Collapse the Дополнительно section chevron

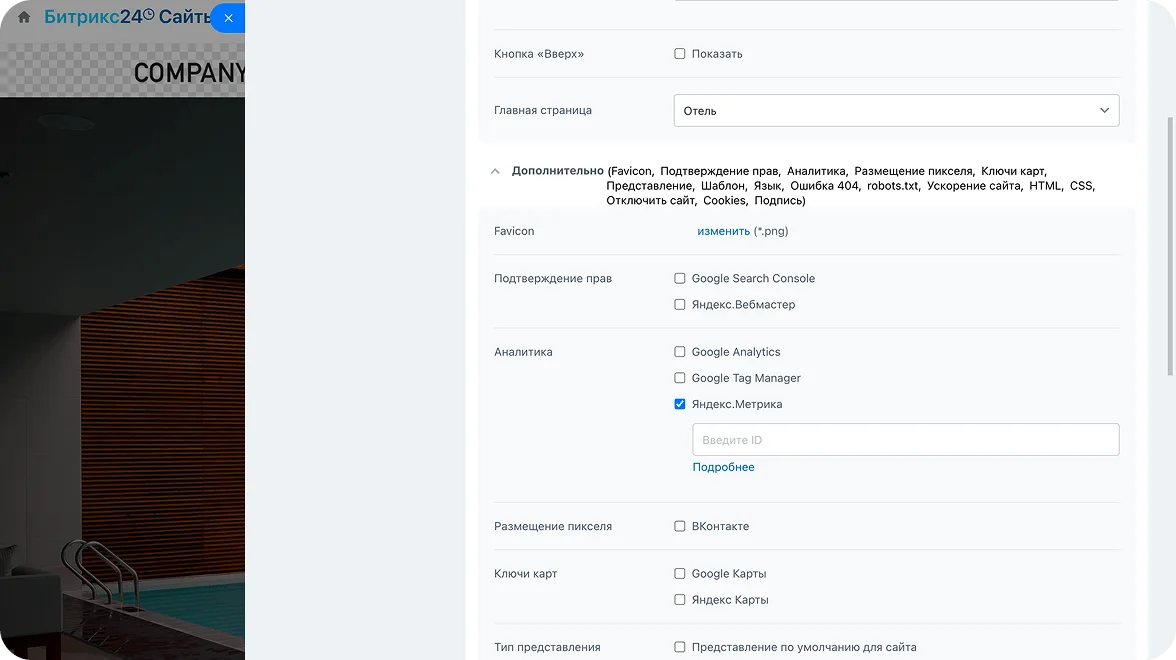point(495,172)
